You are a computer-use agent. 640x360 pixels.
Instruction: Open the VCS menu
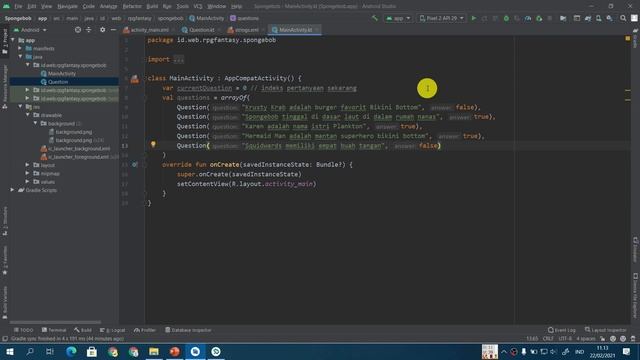coord(198,6)
